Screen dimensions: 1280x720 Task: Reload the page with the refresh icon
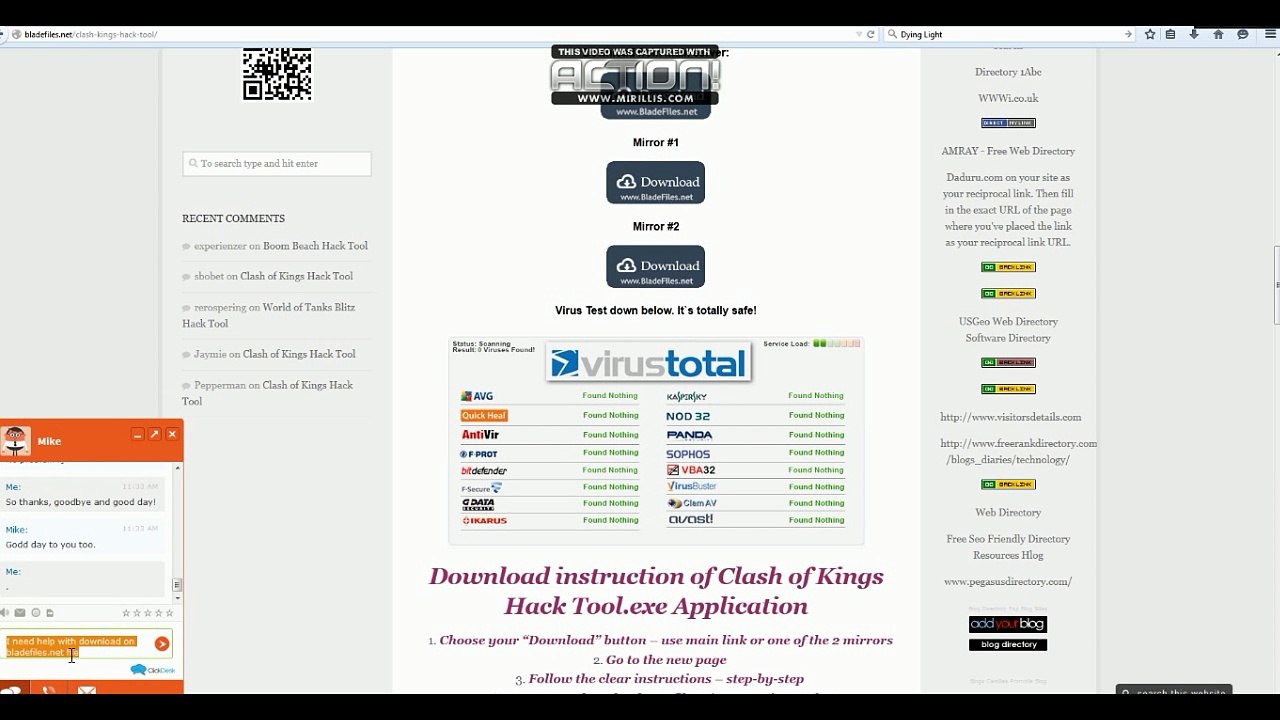(870, 34)
